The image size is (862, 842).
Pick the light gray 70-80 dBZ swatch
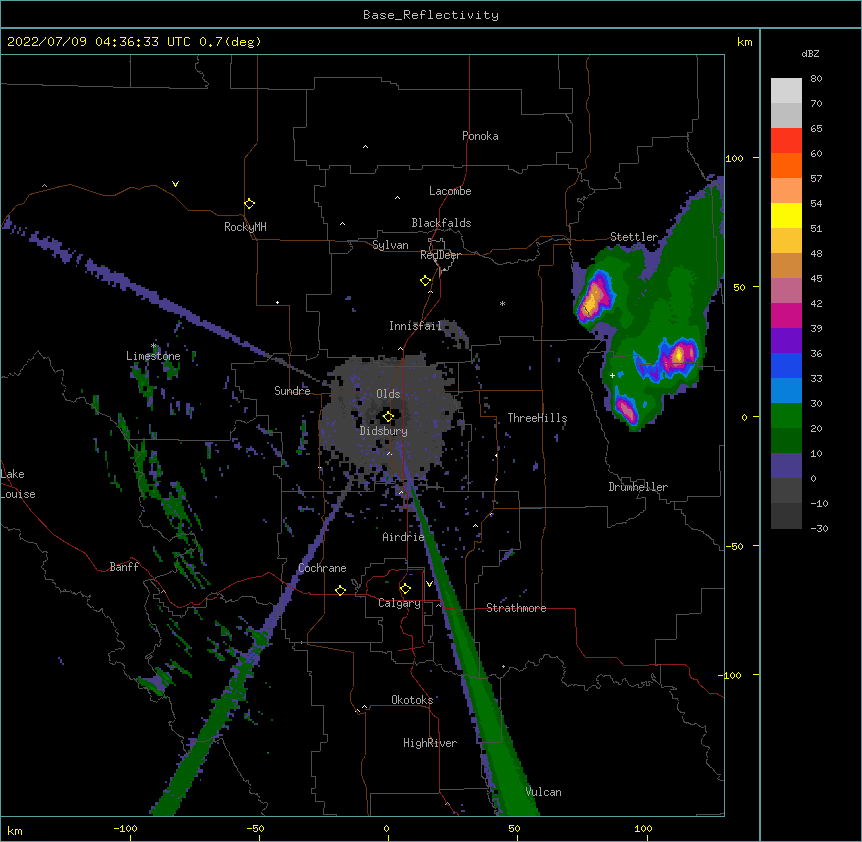coord(786,91)
